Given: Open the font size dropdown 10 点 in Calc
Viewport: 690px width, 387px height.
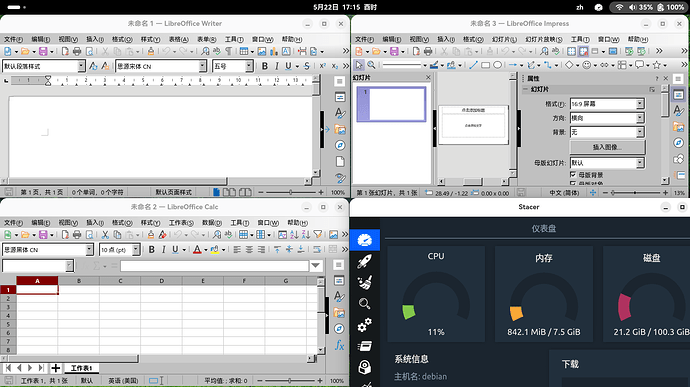Looking at the screenshot, I should (x=136, y=250).
